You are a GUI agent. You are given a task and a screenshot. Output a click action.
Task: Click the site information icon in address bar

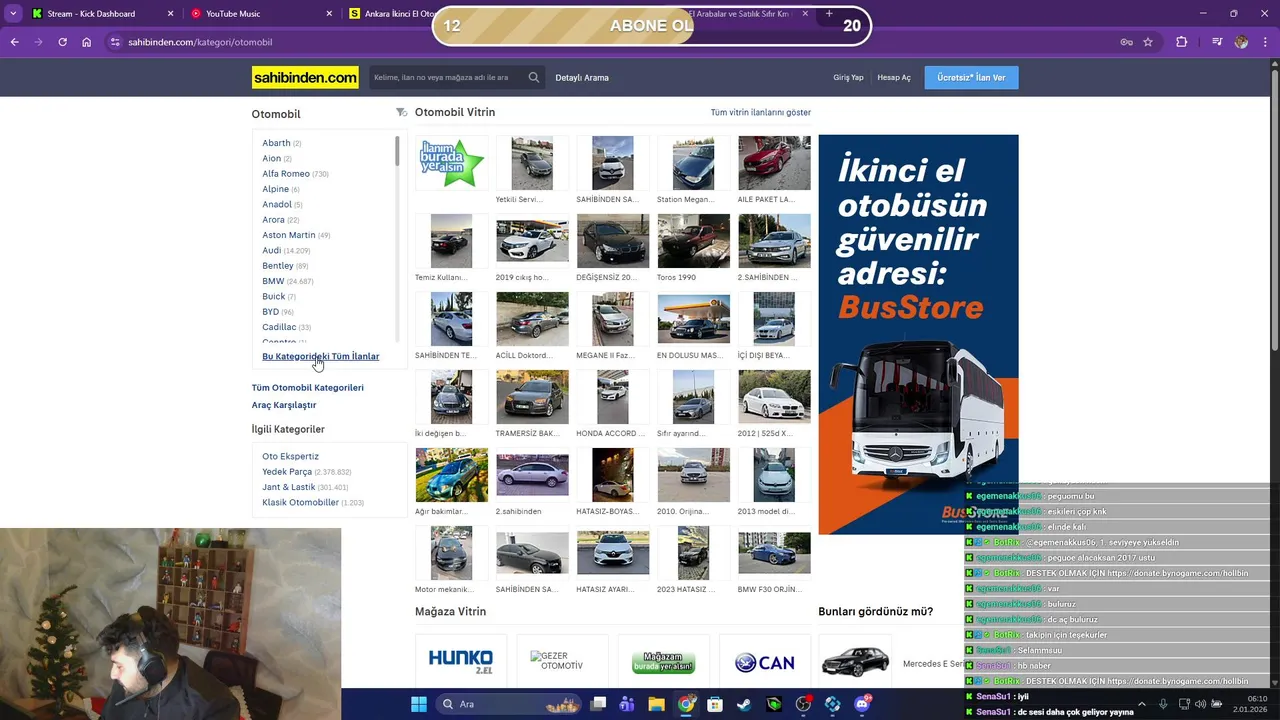click(115, 42)
